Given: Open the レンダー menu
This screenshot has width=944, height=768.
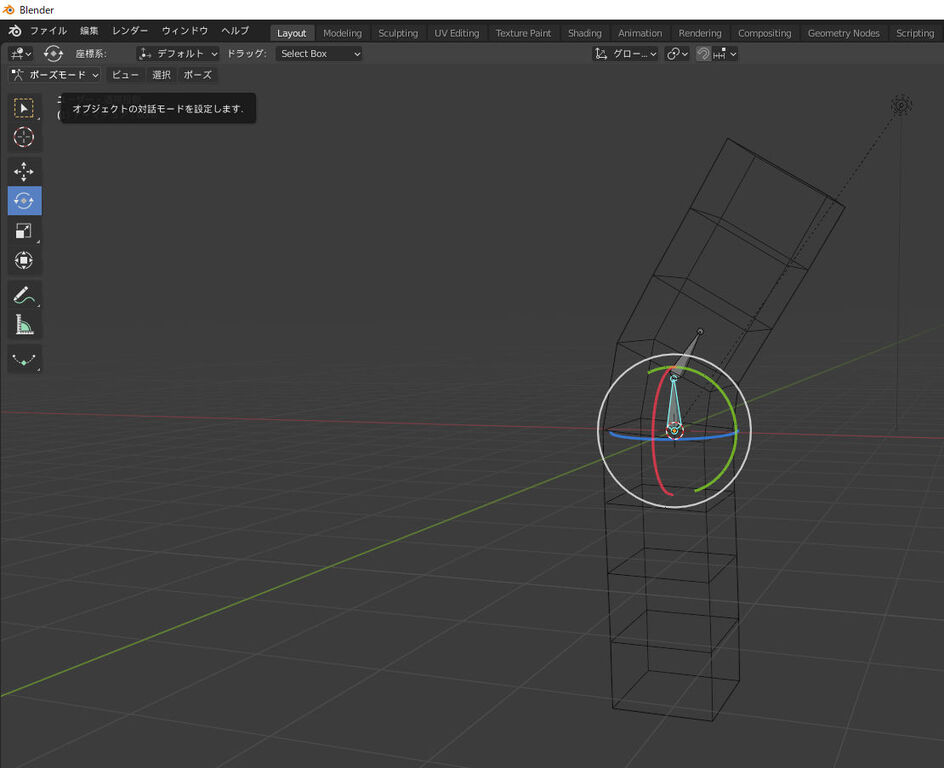Looking at the screenshot, I should point(129,31).
